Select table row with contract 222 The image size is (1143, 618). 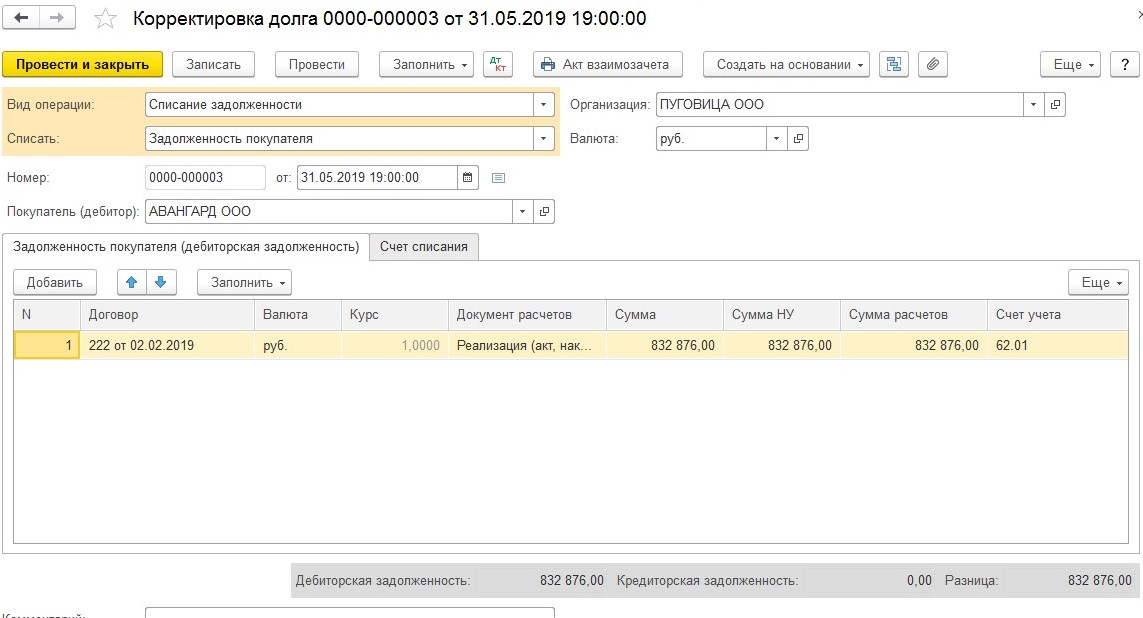point(165,345)
